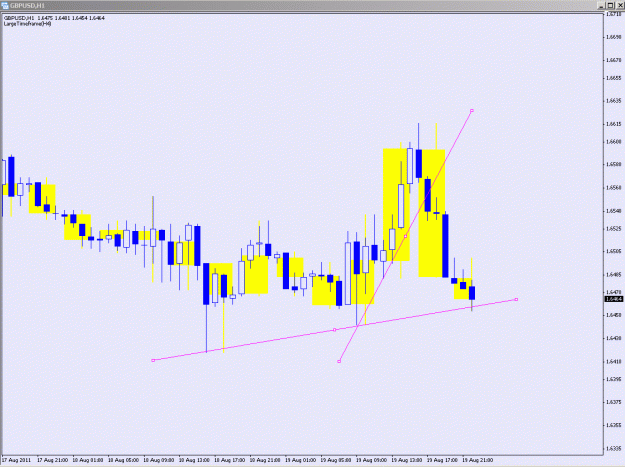
Task: Select the steep trendline's middle handle
Action: point(405,236)
